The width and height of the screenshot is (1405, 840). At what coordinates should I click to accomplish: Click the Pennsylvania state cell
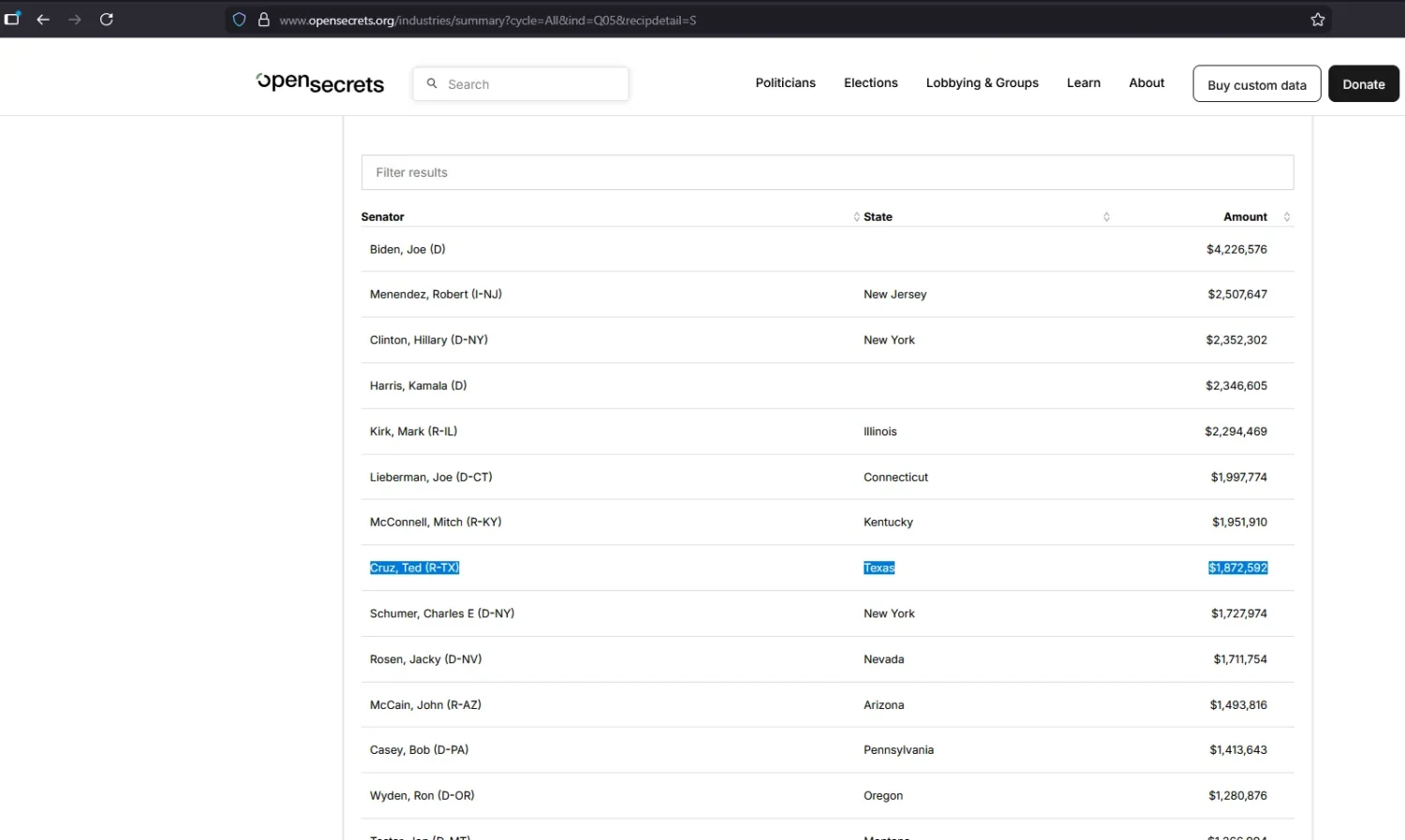tap(898, 750)
